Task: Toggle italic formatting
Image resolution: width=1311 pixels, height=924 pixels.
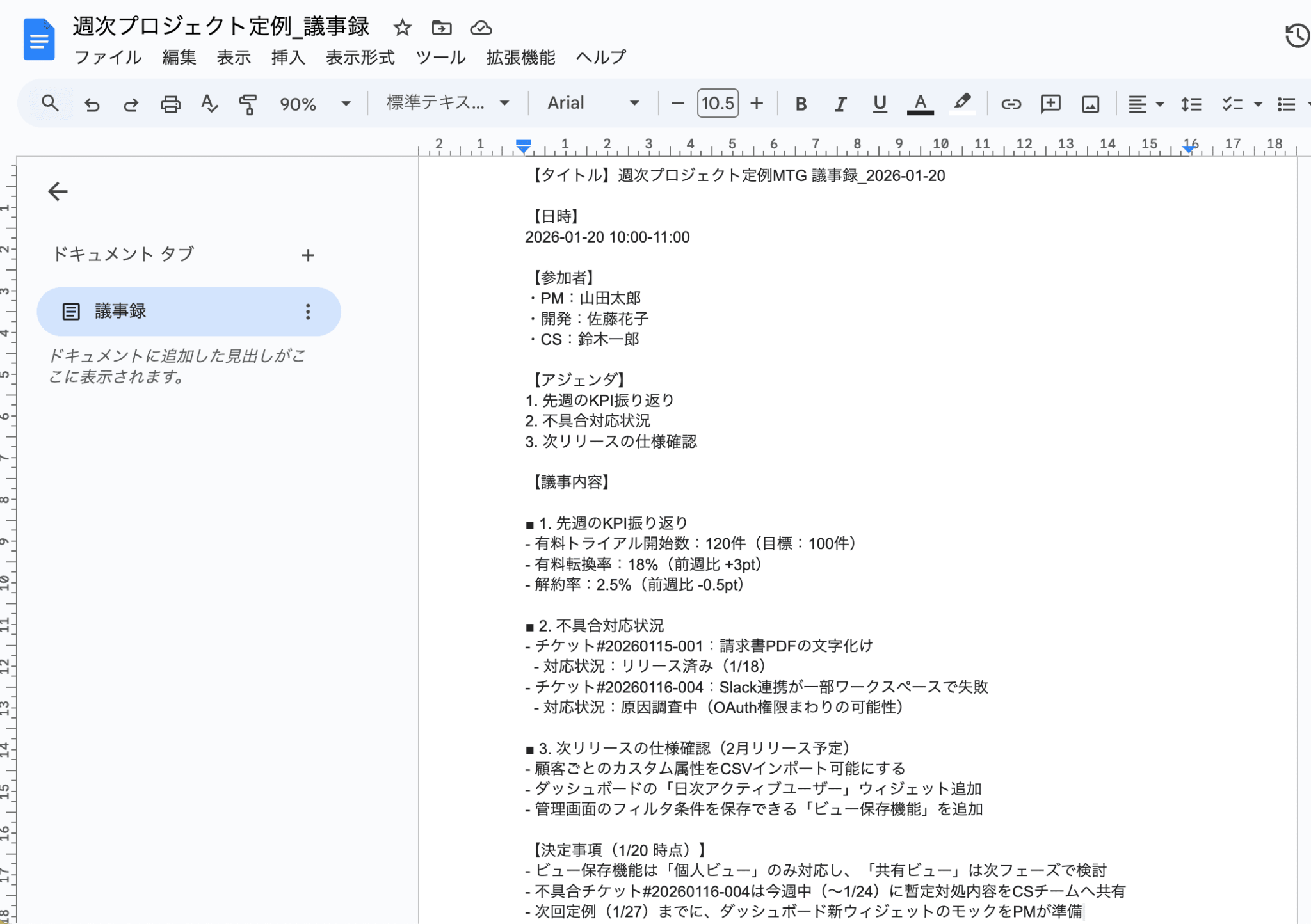Action: click(x=840, y=104)
